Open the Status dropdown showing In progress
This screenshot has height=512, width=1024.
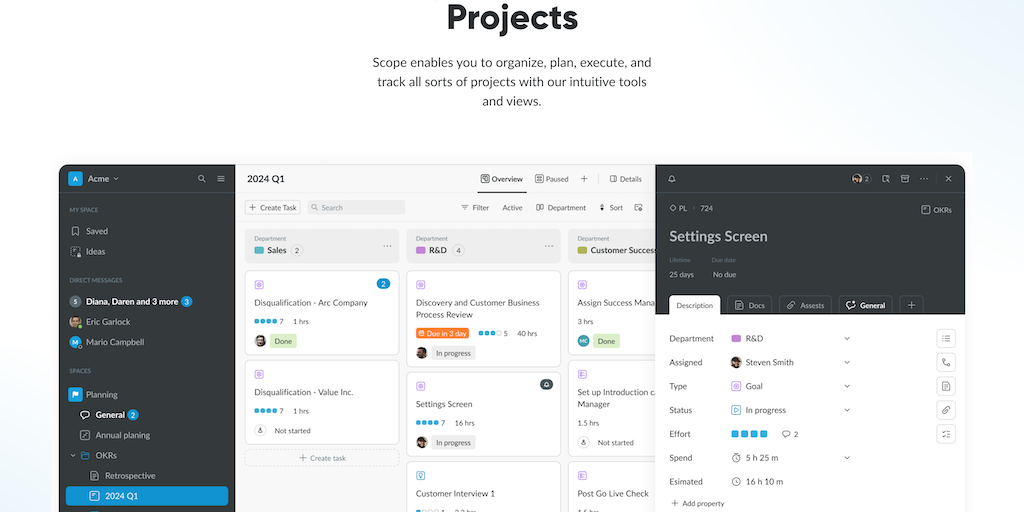point(847,410)
